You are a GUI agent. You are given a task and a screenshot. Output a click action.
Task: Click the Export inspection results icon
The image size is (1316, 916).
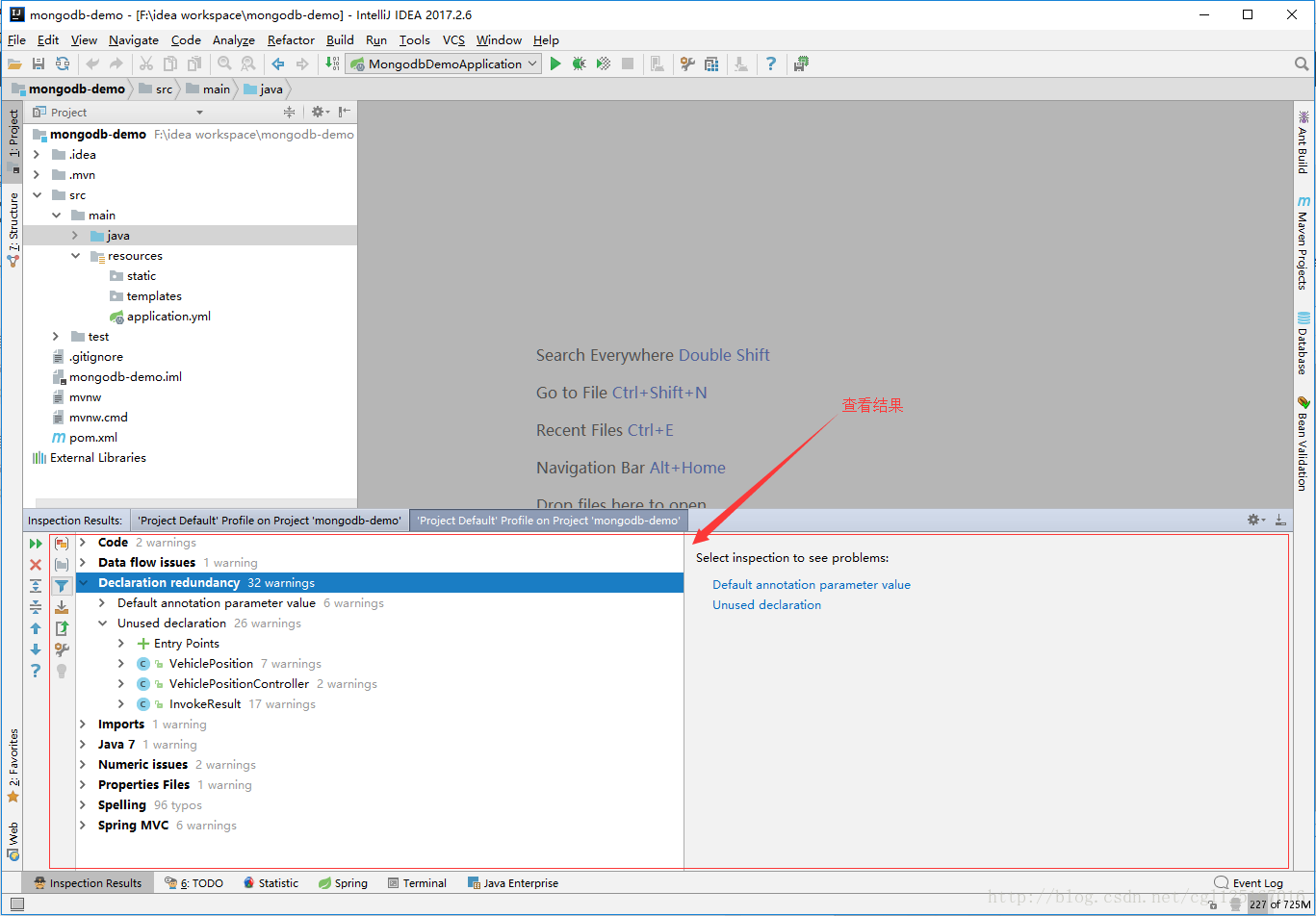click(x=62, y=628)
